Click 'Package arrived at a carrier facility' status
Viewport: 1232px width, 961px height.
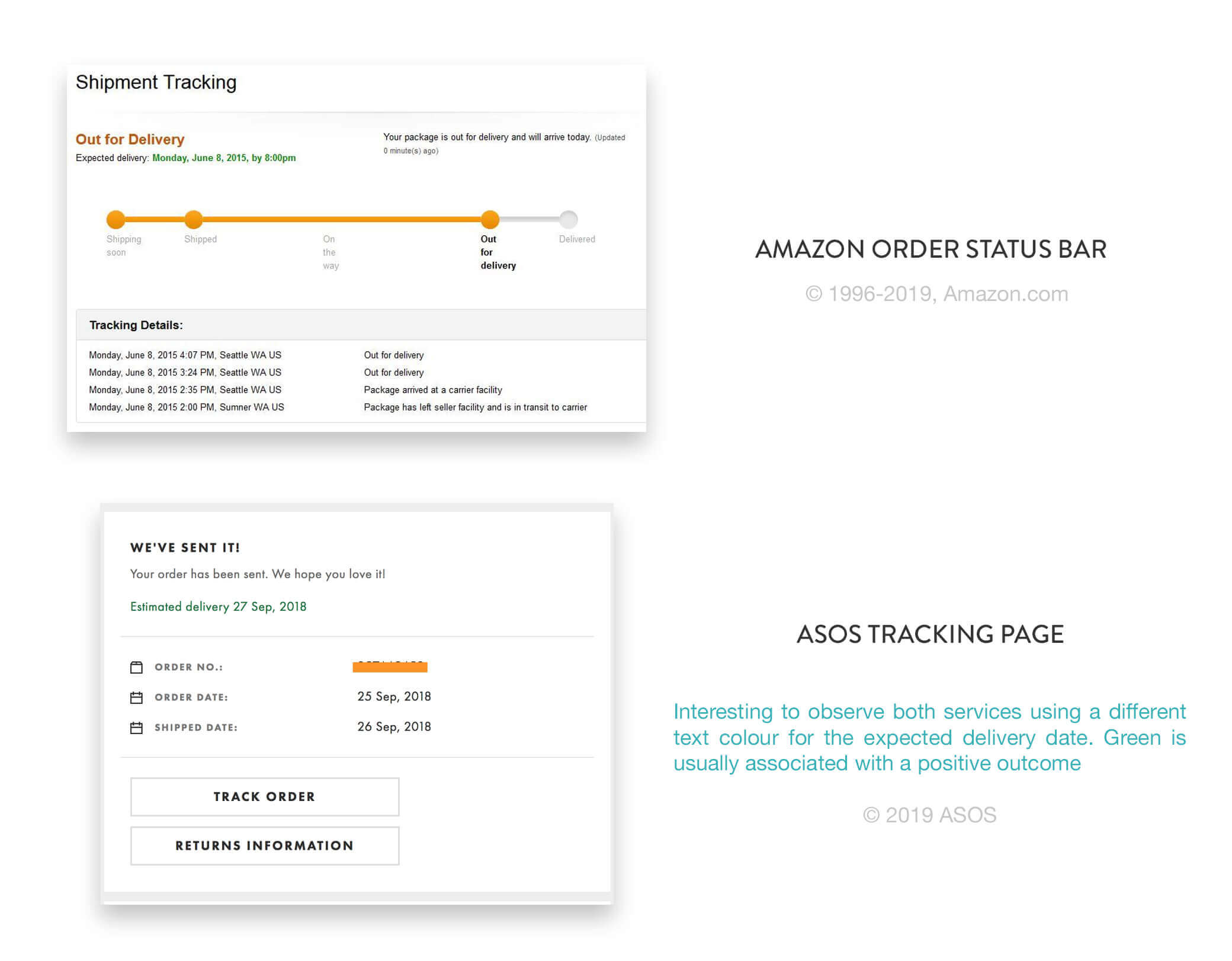pyautogui.click(x=433, y=390)
